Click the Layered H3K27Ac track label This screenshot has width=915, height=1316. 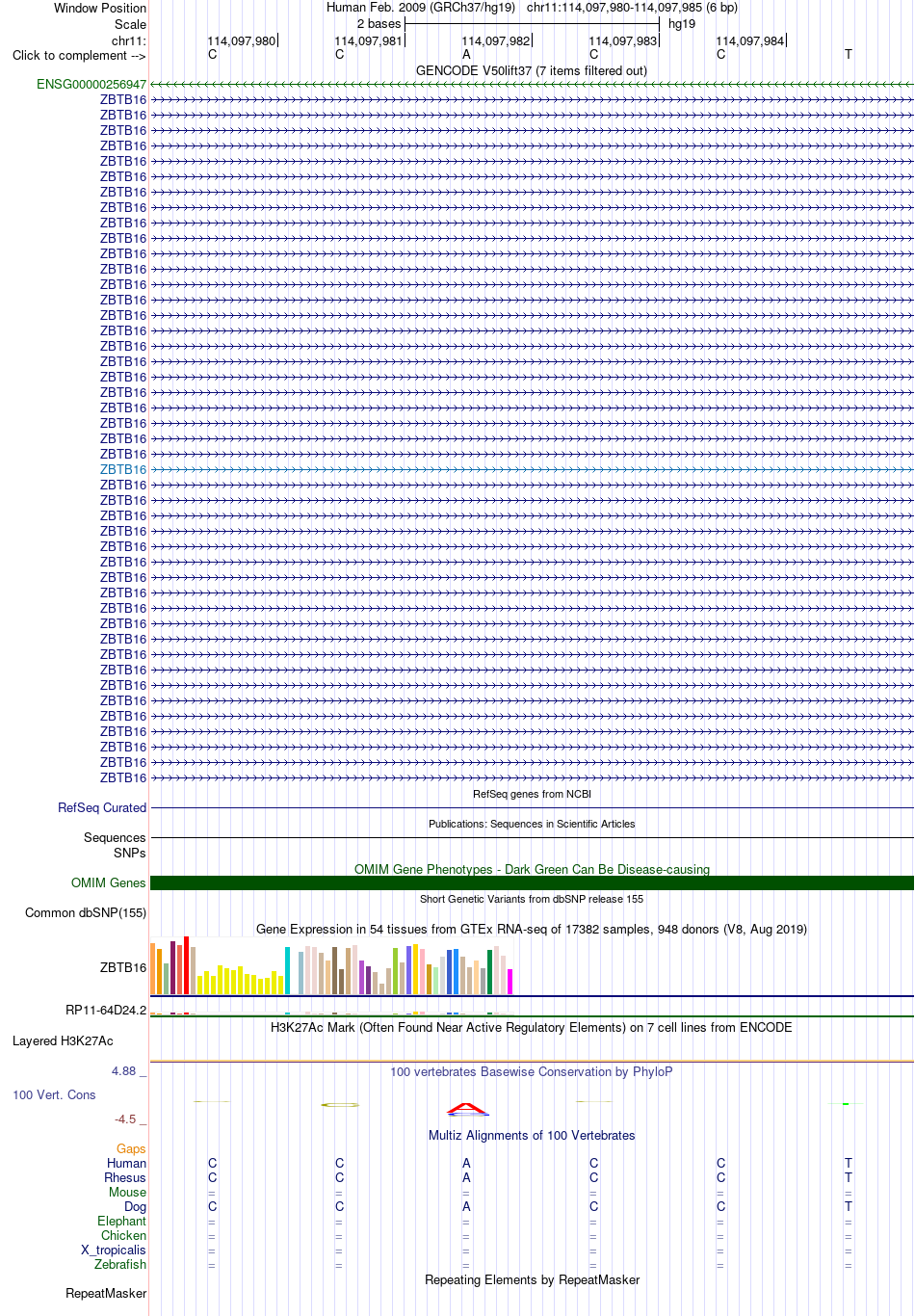coord(63,1041)
